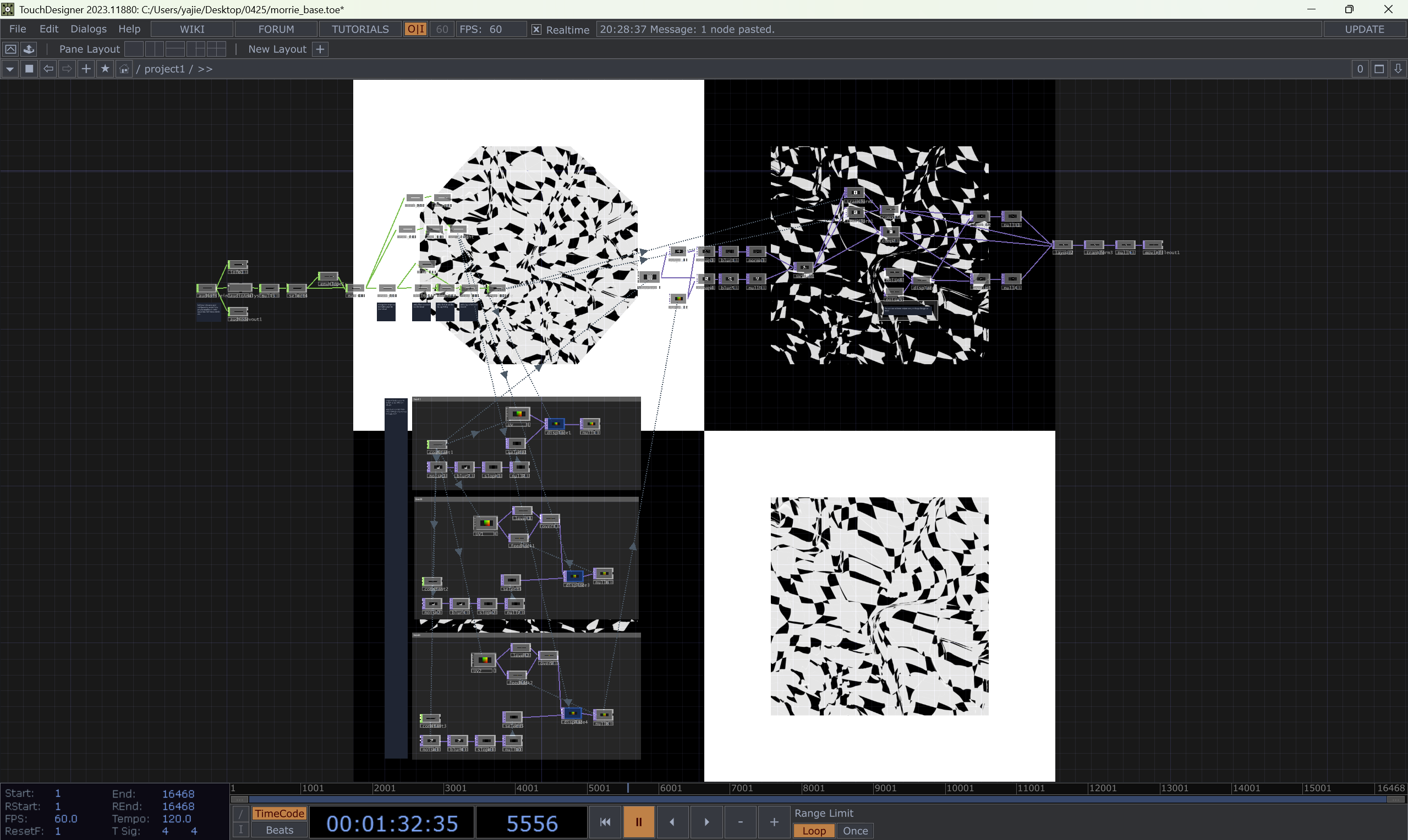Toggle the O|I power button

[415, 30]
